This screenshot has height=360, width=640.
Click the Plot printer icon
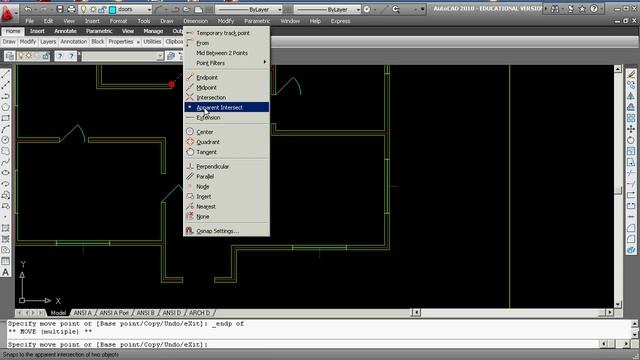71,9
